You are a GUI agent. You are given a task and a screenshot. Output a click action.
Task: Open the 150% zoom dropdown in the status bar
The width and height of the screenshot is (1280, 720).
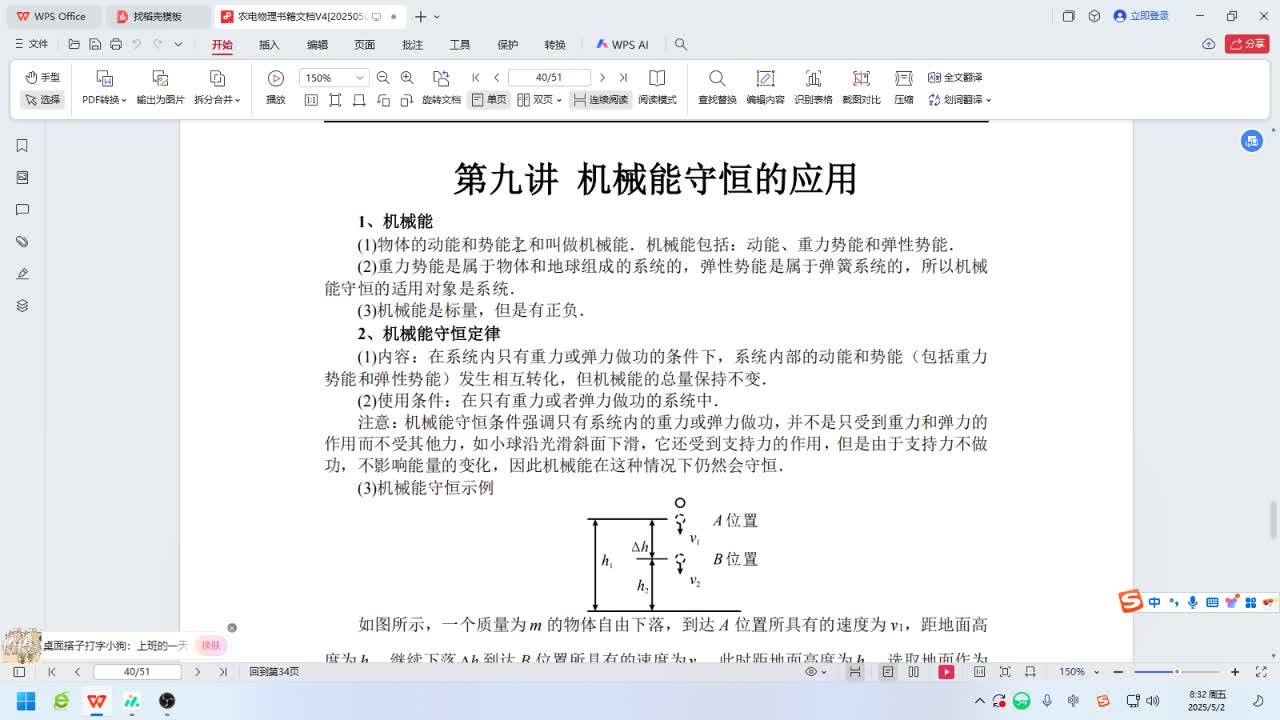1077,672
